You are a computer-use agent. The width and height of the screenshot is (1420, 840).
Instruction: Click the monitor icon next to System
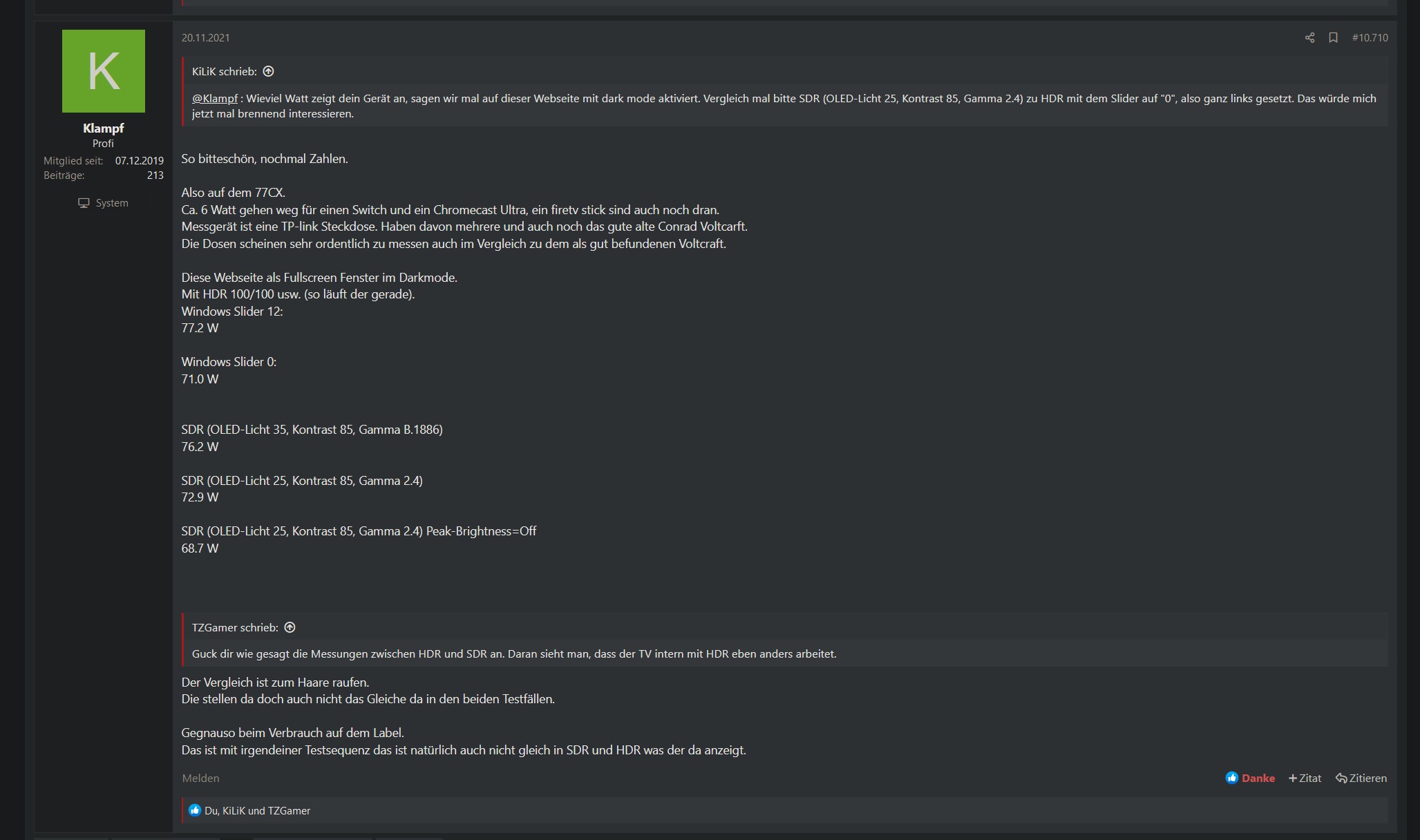click(x=84, y=203)
